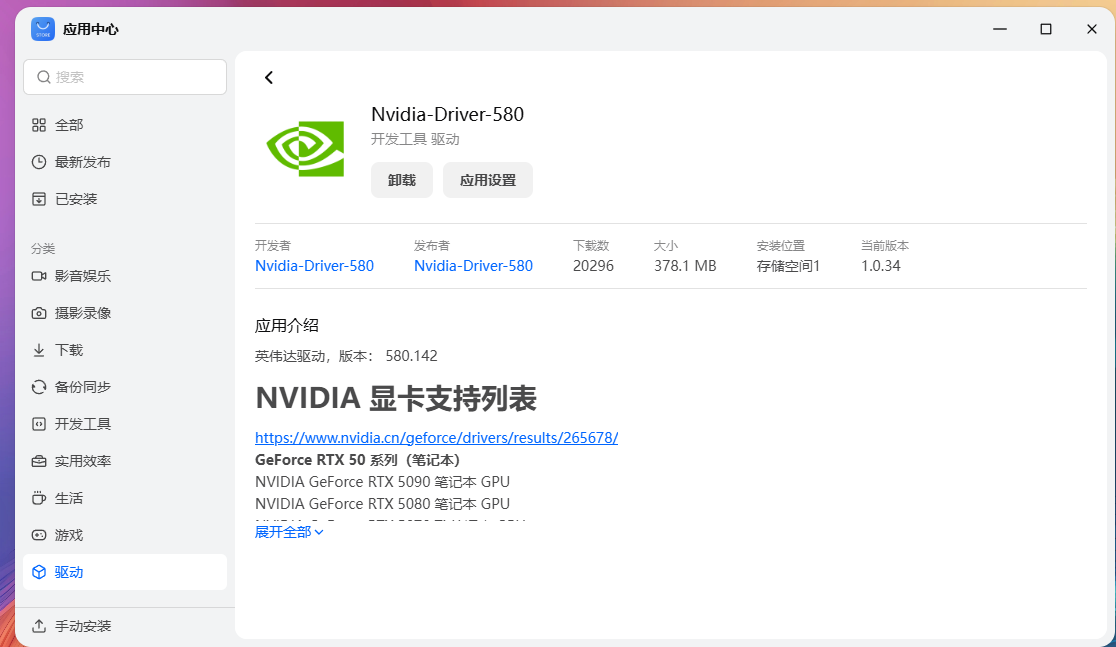Click the current version 1.0.34
1116x647 pixels.
click(x=881, y=266)
